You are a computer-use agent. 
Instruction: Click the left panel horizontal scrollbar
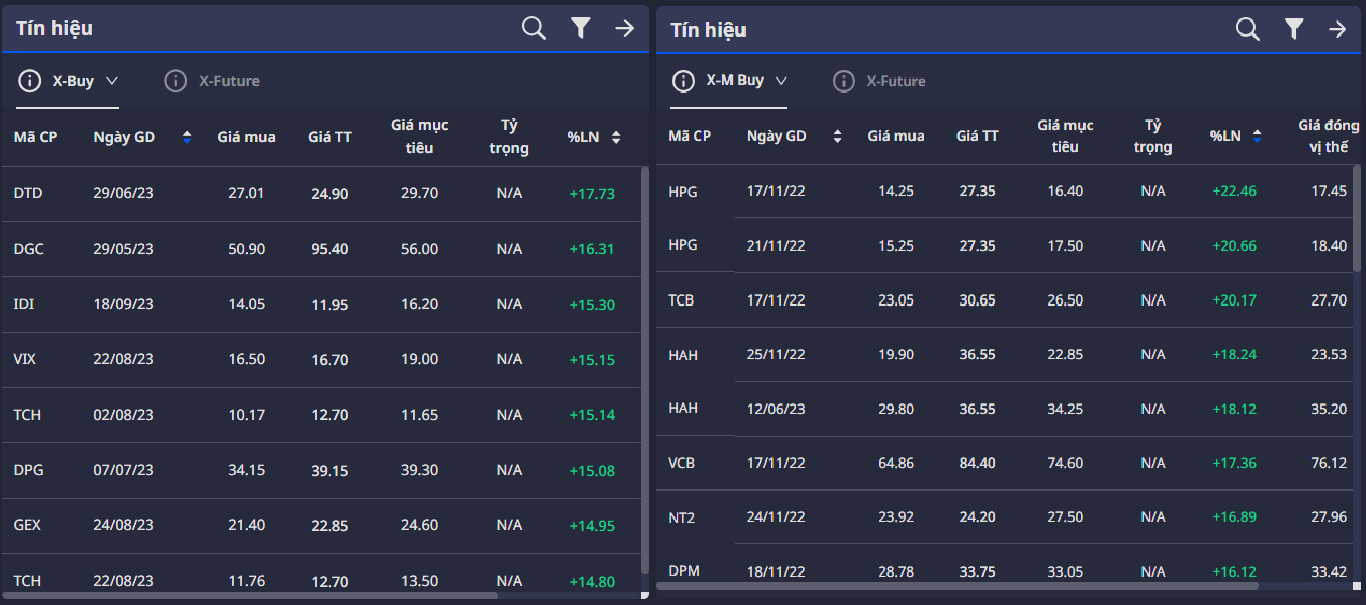click(250, 595)
